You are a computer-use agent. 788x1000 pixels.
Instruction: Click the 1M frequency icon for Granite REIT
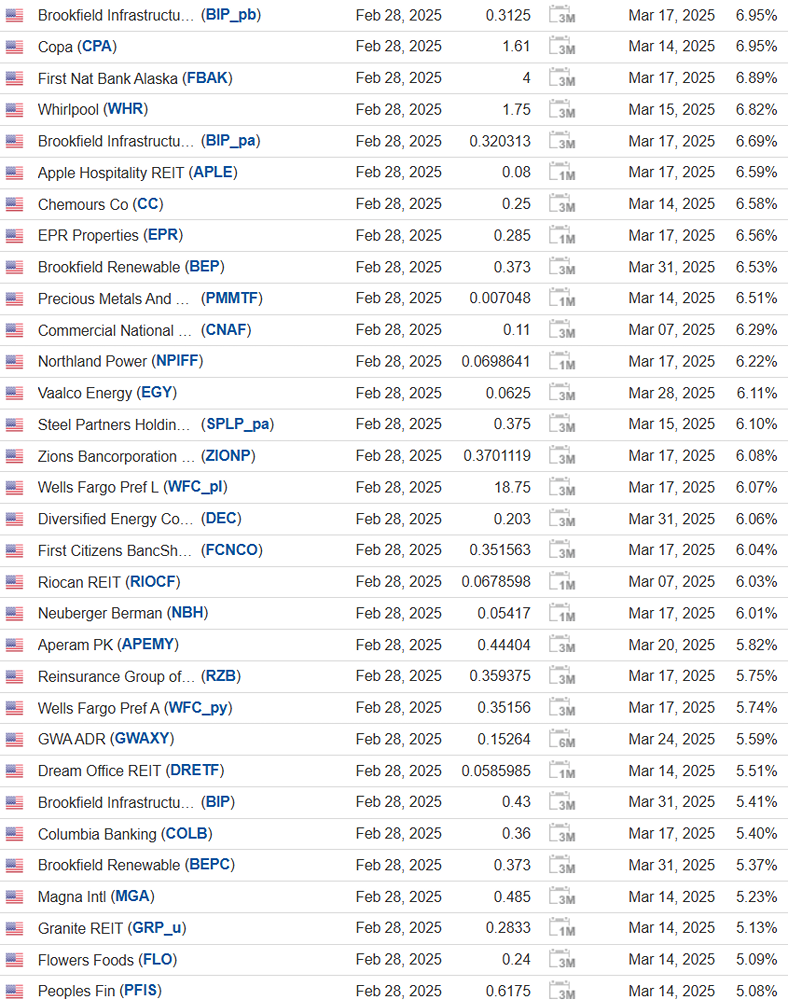pyautogui.click(x=562, y=928)
